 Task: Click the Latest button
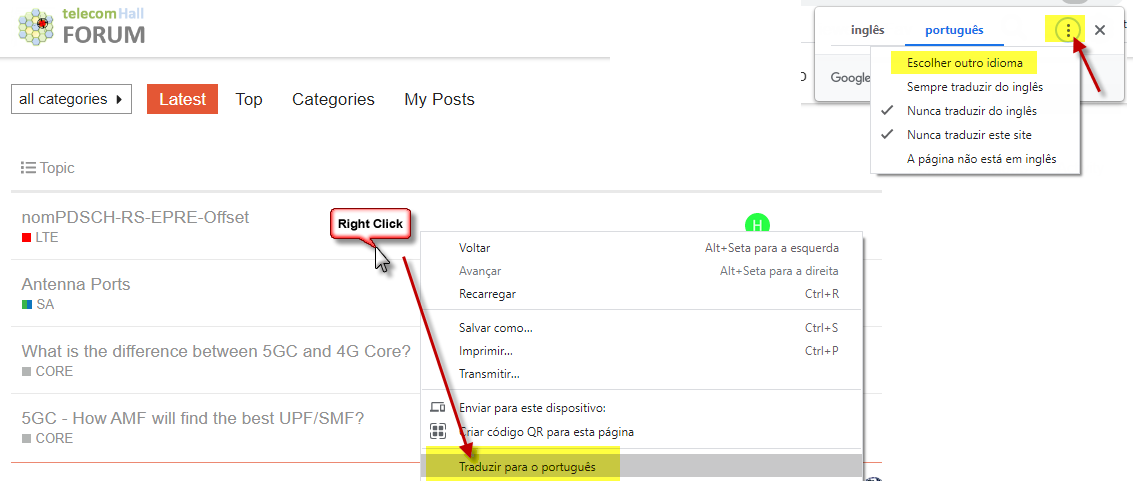click(182, 99)
